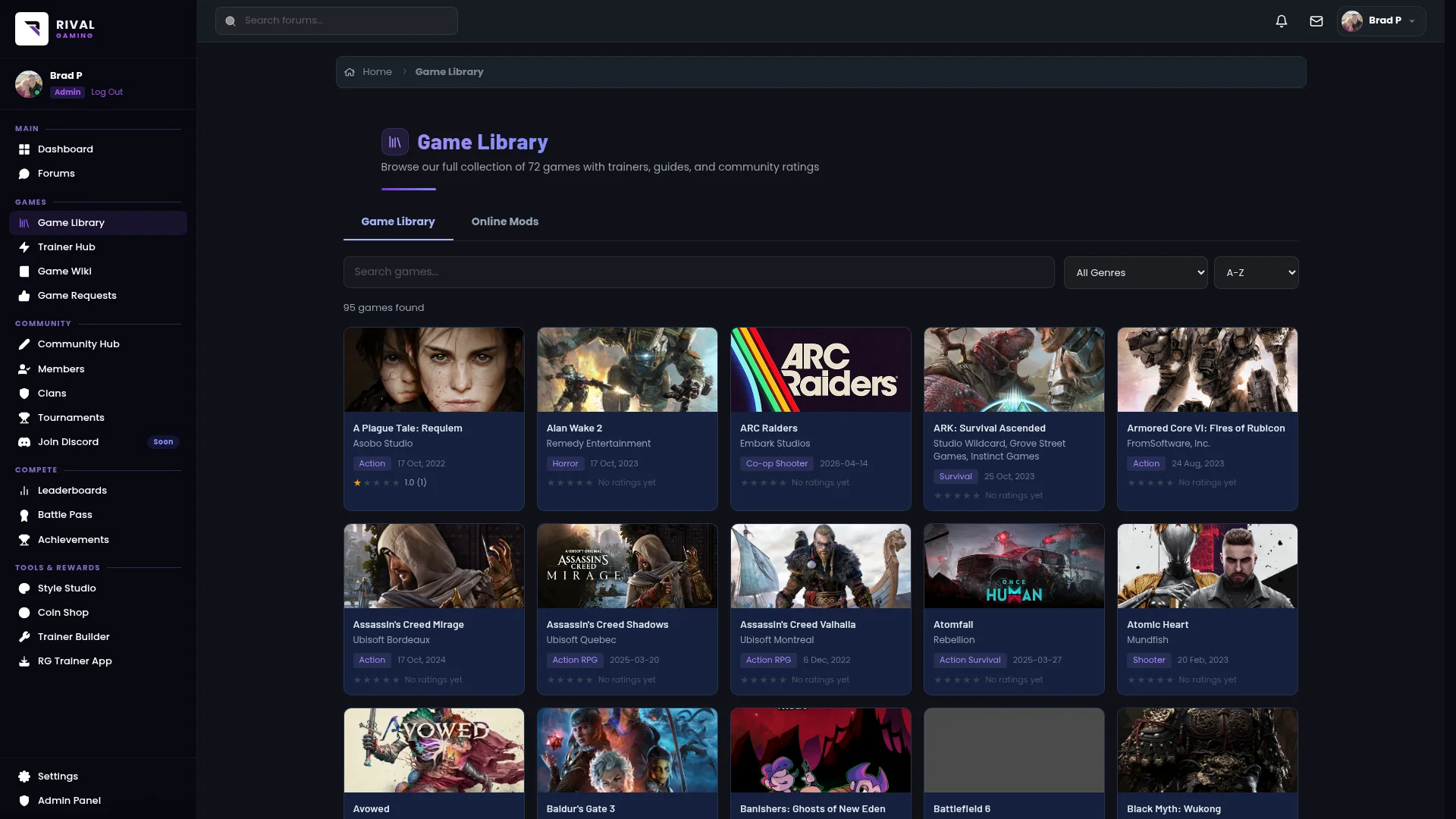
Task: Click the Leaderboards bar chart icon
Action: (x=24, y=491)
